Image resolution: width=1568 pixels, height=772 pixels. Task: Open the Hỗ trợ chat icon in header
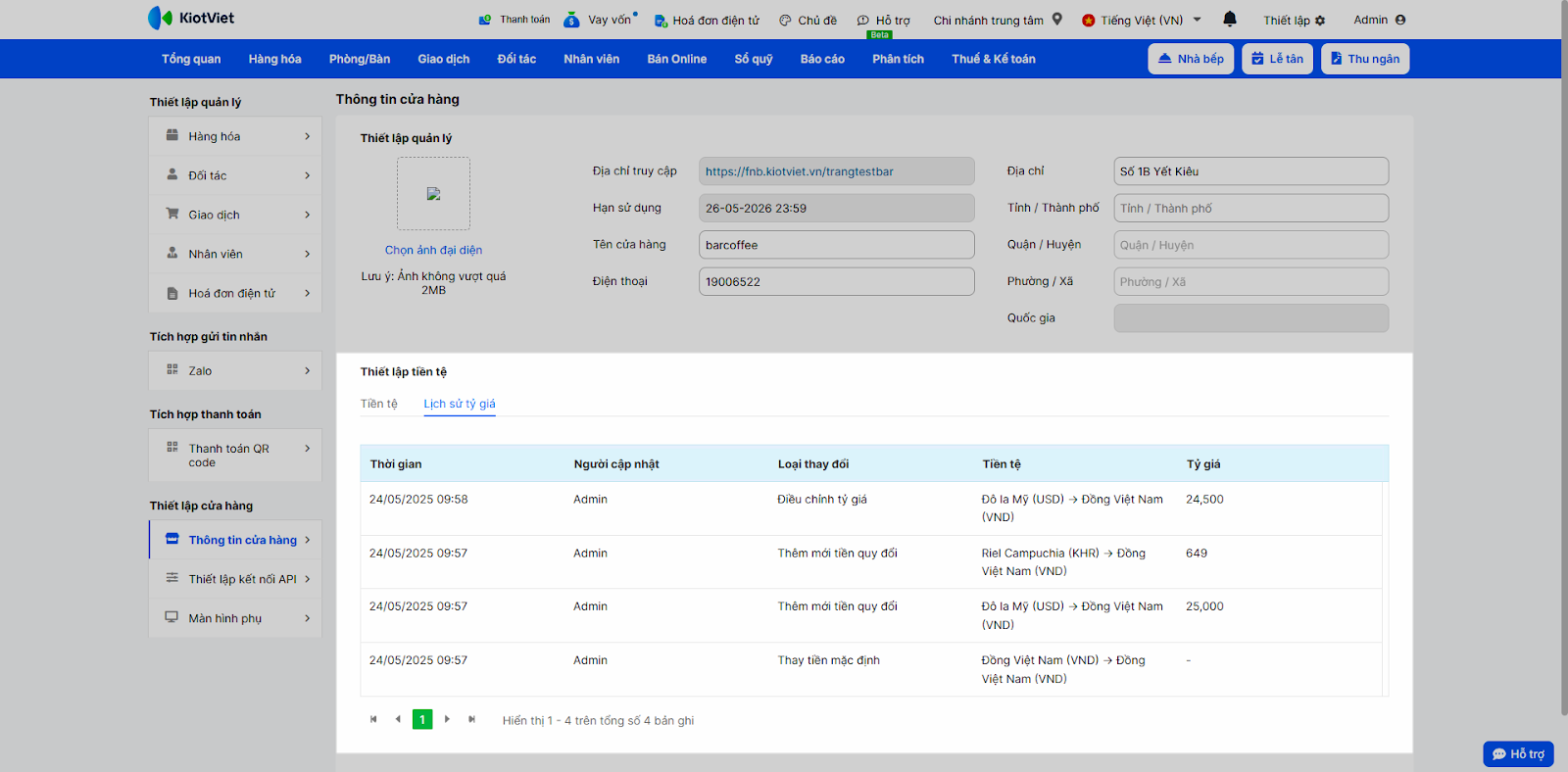point(863,21)
